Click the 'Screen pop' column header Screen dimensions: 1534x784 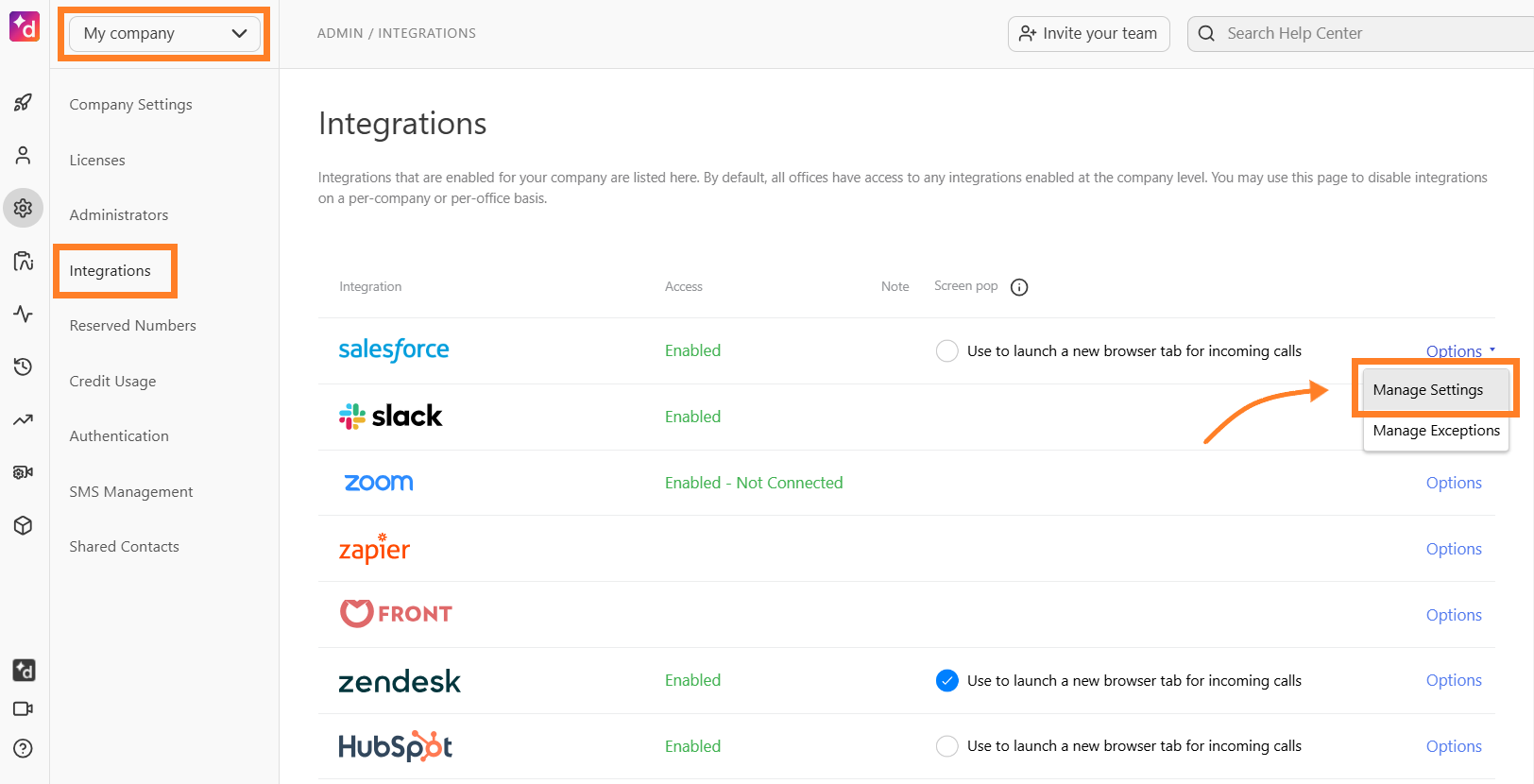pos(966,286)
